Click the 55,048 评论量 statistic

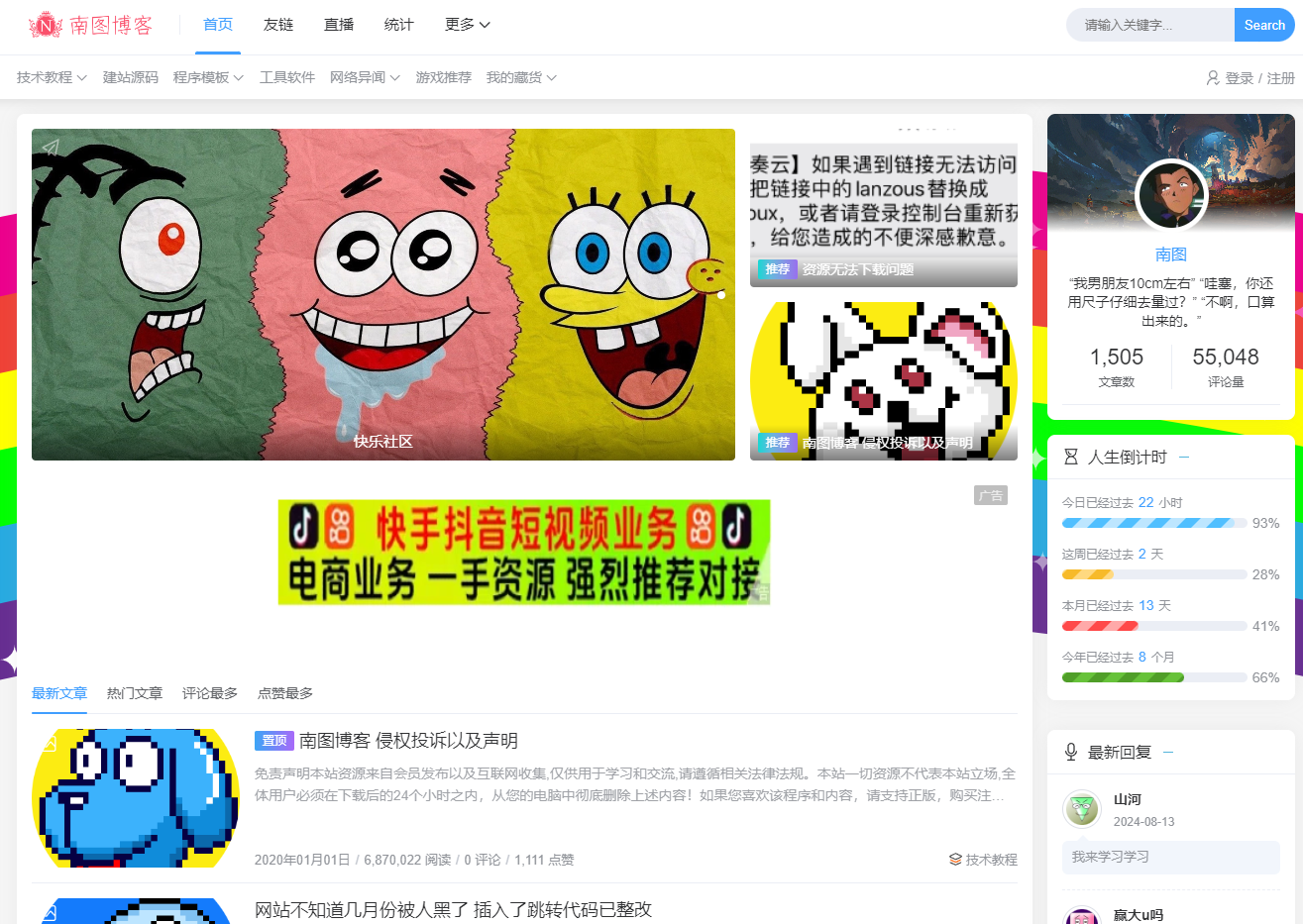(x=1226, y=366)
